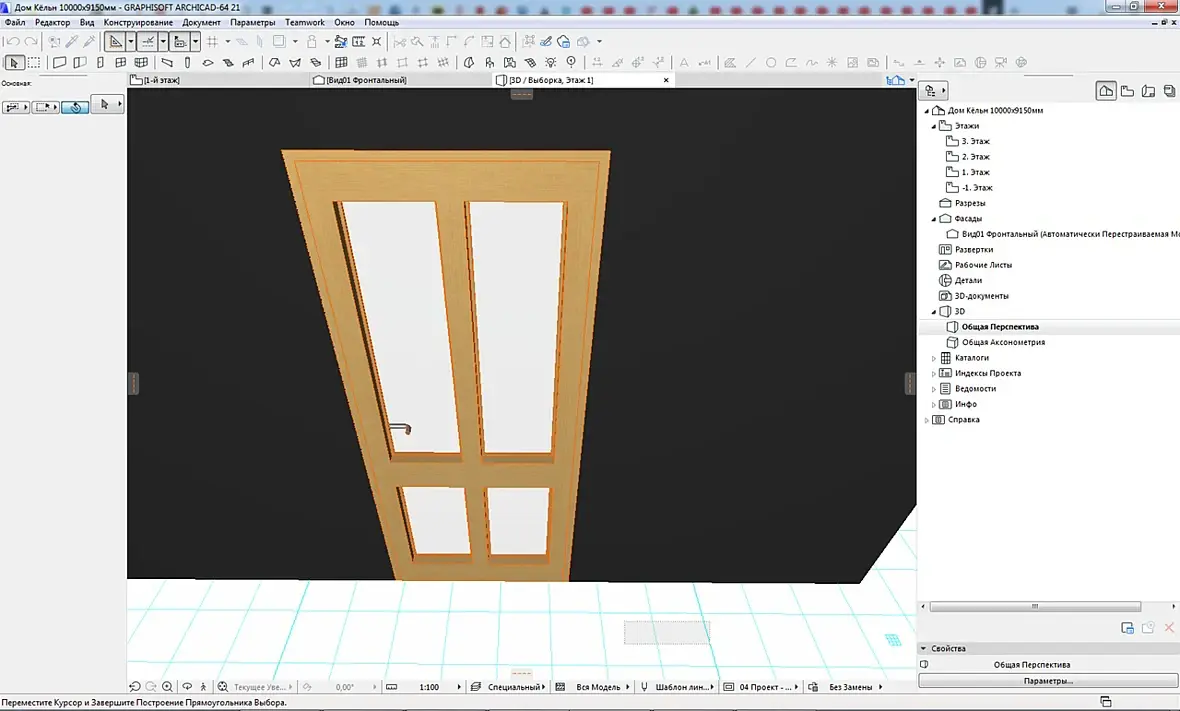Collapse the Этажи tree node
The image size is (1180, 711).
[935, 126]
